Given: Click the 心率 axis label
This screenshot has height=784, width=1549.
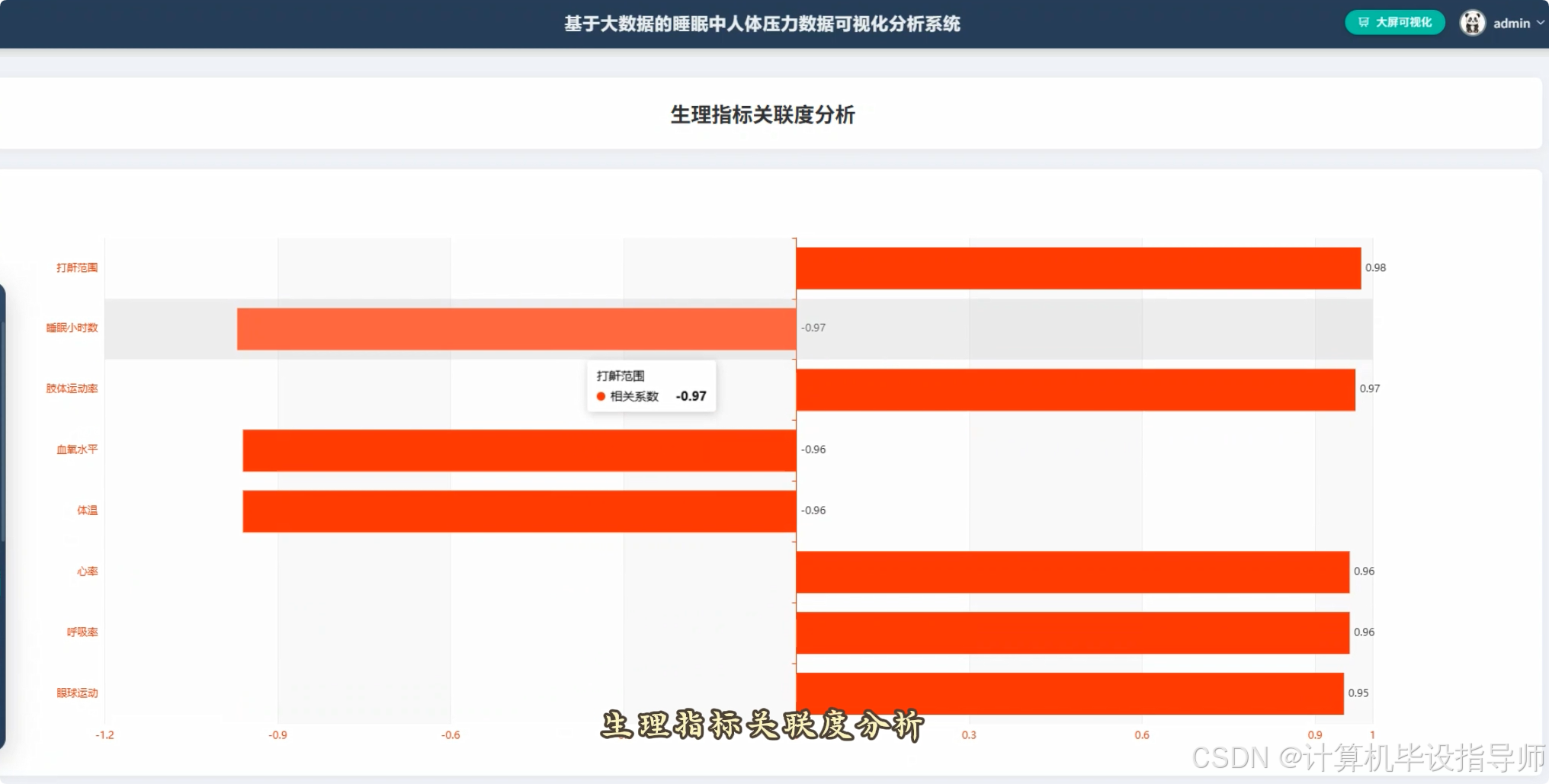Looking at the screenshot, I should (87, 571).
